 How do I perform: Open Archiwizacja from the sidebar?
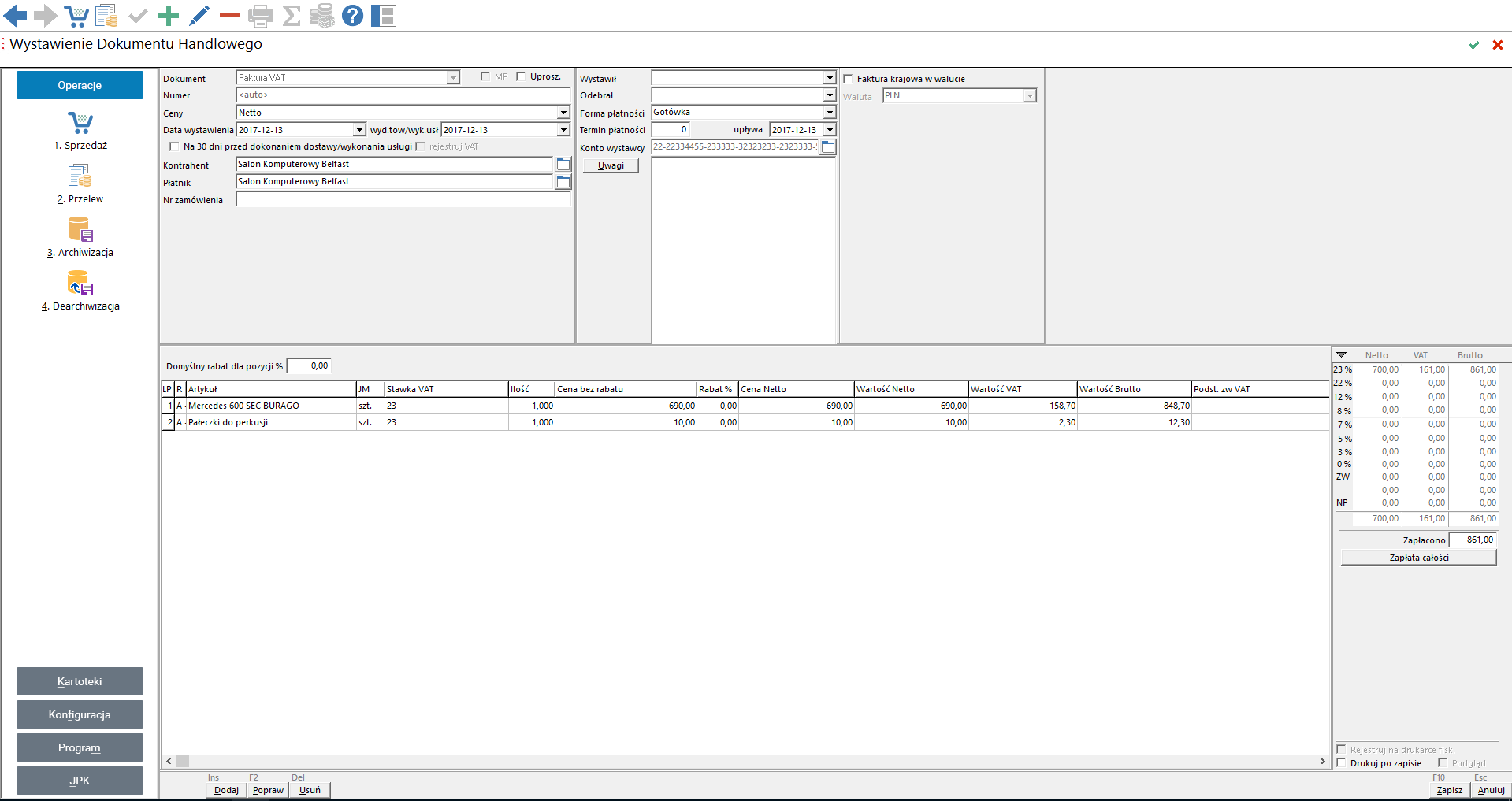[x=80, y=237]
